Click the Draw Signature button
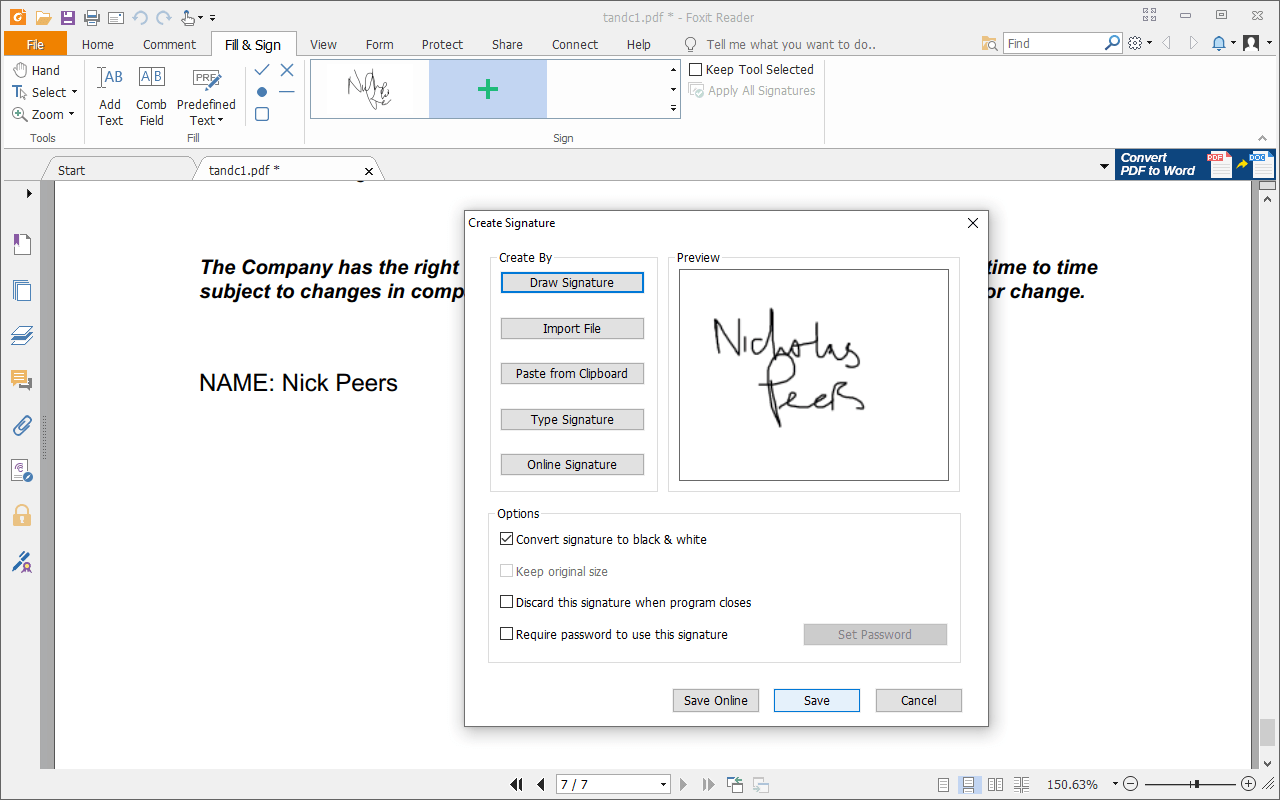The width and height of the screenshot is (1280, 800). pos(572,282)
